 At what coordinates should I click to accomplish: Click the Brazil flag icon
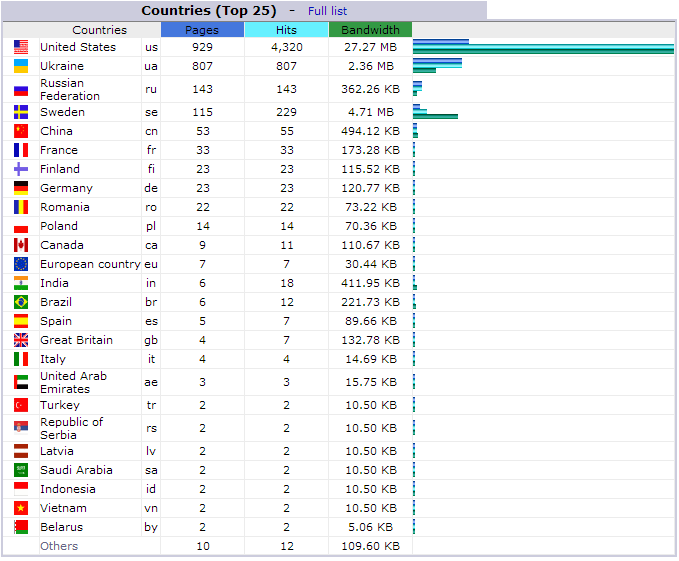[21, 302]
